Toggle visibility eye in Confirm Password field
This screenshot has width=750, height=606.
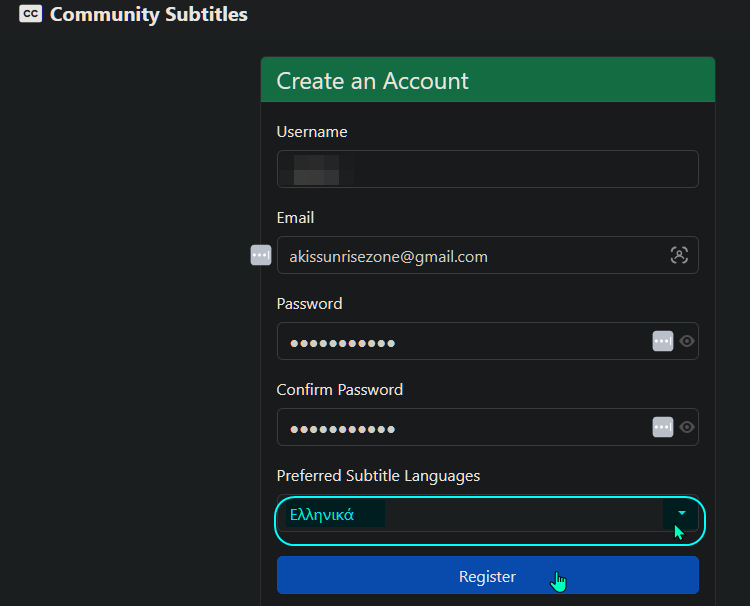pyautogui.click(x=687, y=427)
